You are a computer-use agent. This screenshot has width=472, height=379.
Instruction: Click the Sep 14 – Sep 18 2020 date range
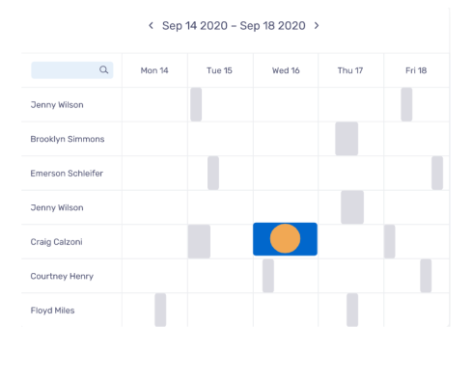tap(234, 26)
